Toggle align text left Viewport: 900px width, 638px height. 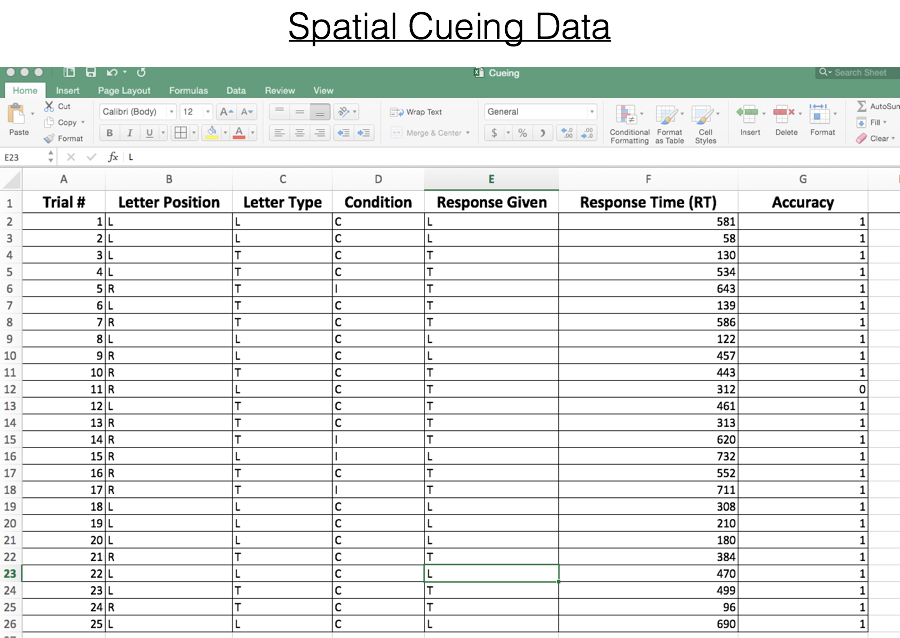coord(279,133)
